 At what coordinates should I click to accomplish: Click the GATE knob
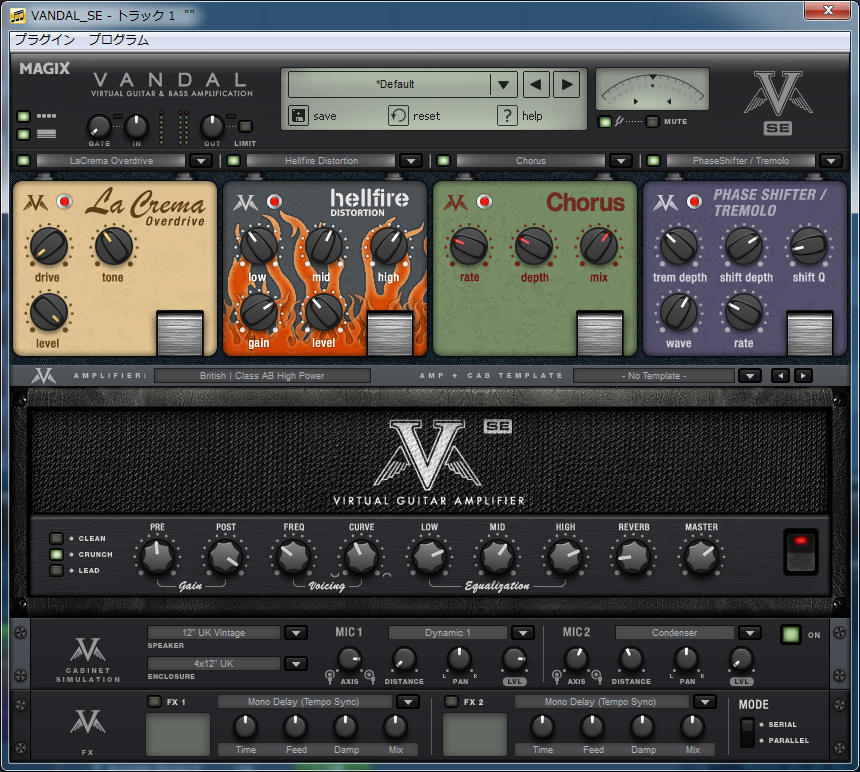click(99, 127)
